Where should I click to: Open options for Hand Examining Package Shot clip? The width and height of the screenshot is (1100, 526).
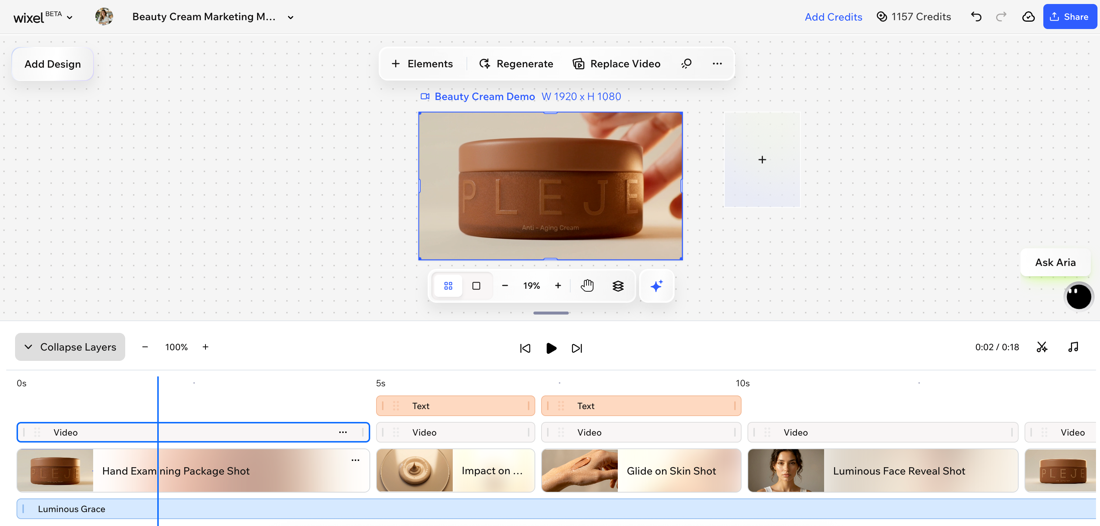tap(355, 460)
